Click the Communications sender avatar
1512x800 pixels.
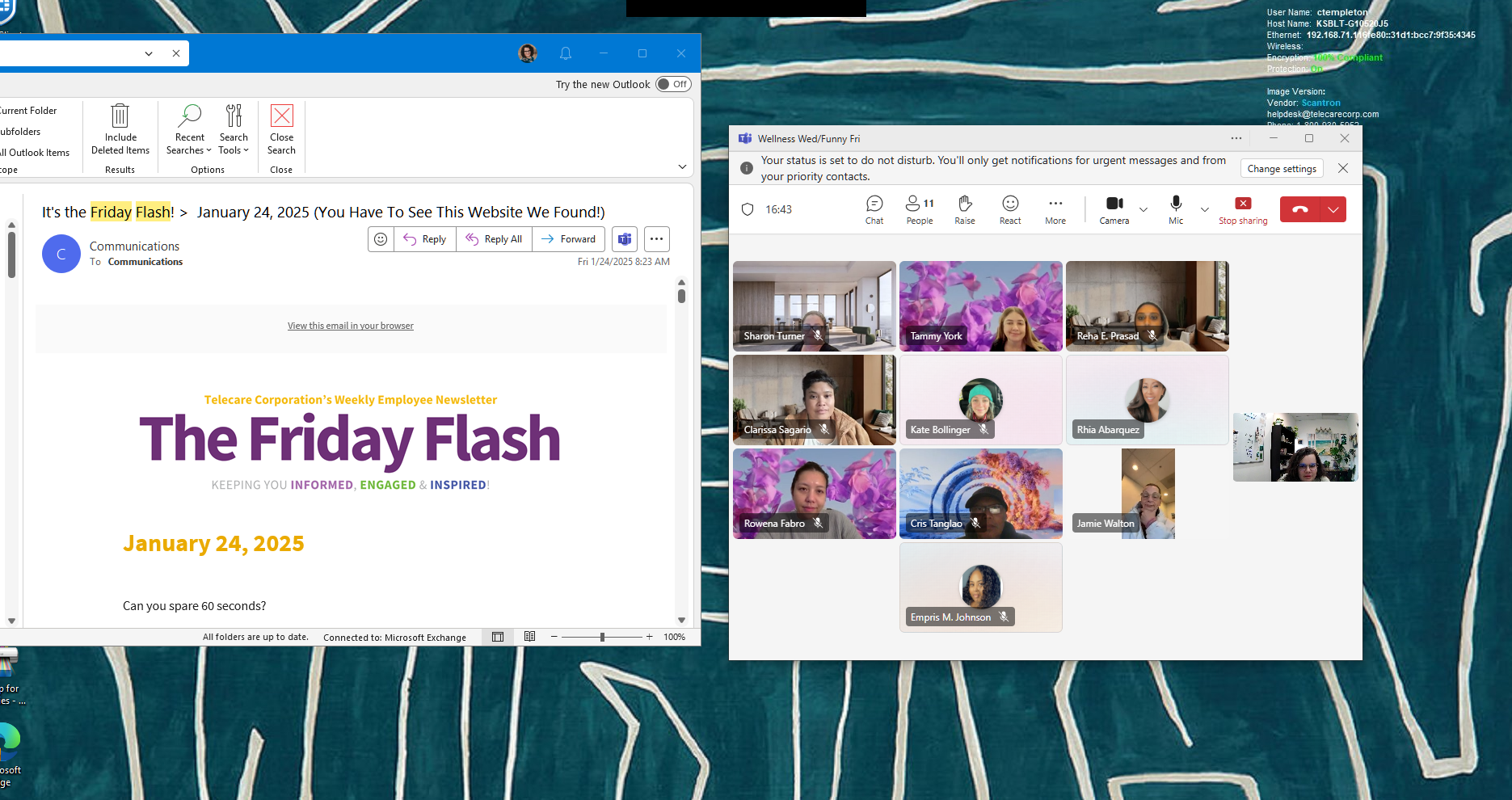pos(61,254)
